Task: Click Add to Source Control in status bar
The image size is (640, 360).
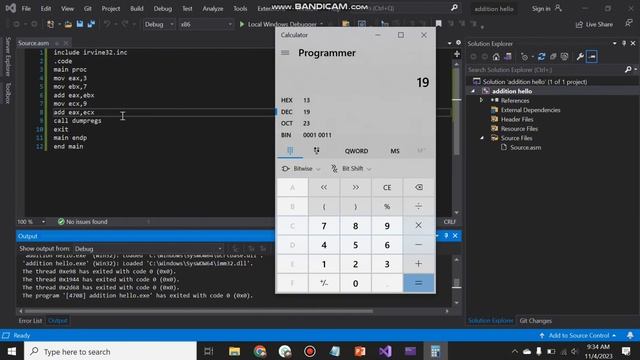Action: pos(578,336)
